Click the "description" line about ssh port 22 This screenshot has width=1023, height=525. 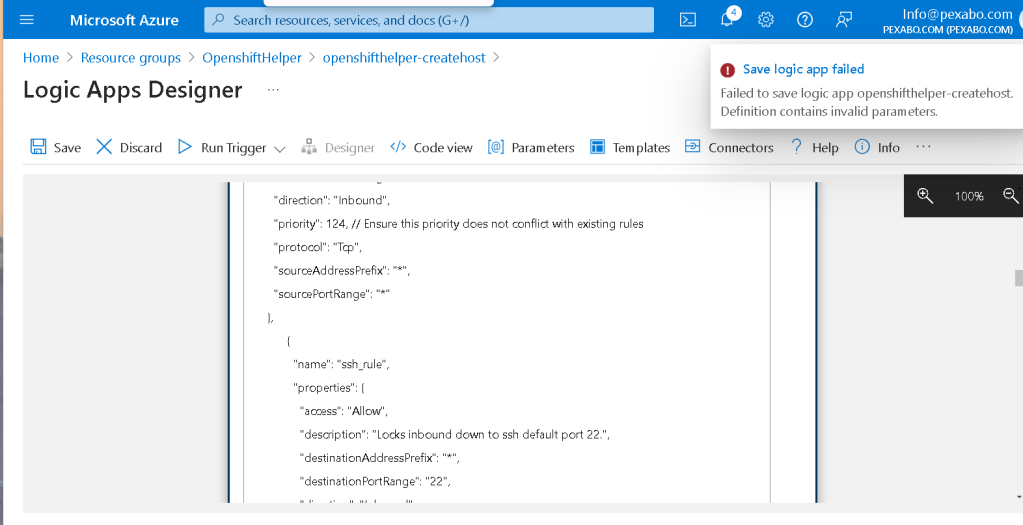[x=454, y=434]
